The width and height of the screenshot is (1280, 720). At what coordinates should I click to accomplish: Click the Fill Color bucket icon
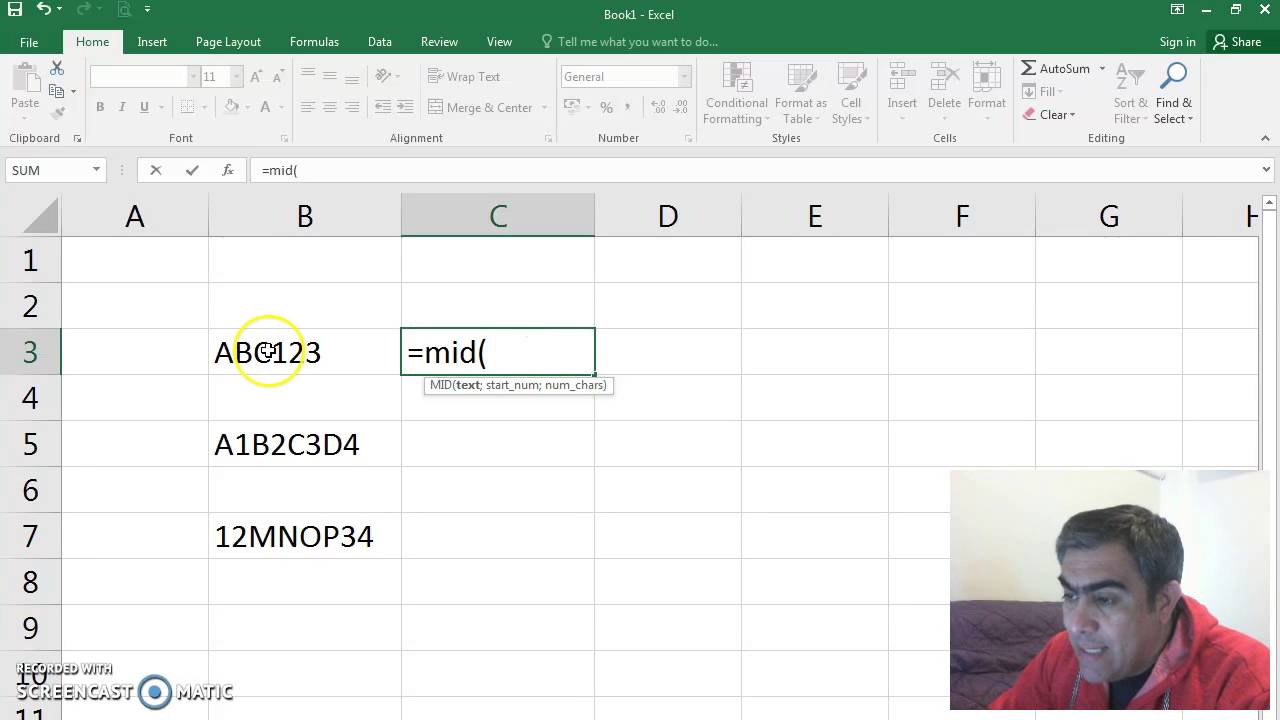click(231, 107)
